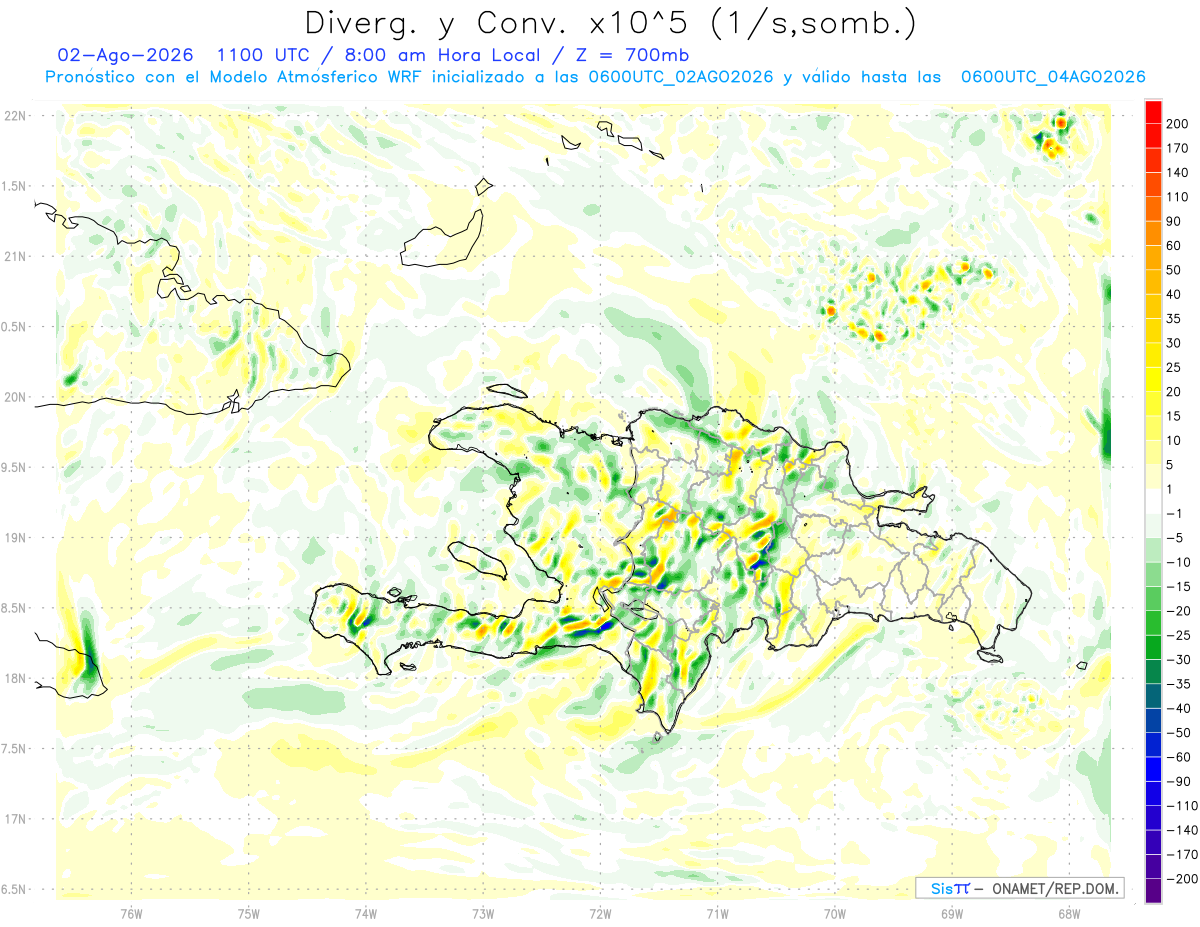Click the "76W" longitude axis label

(131, 913)
